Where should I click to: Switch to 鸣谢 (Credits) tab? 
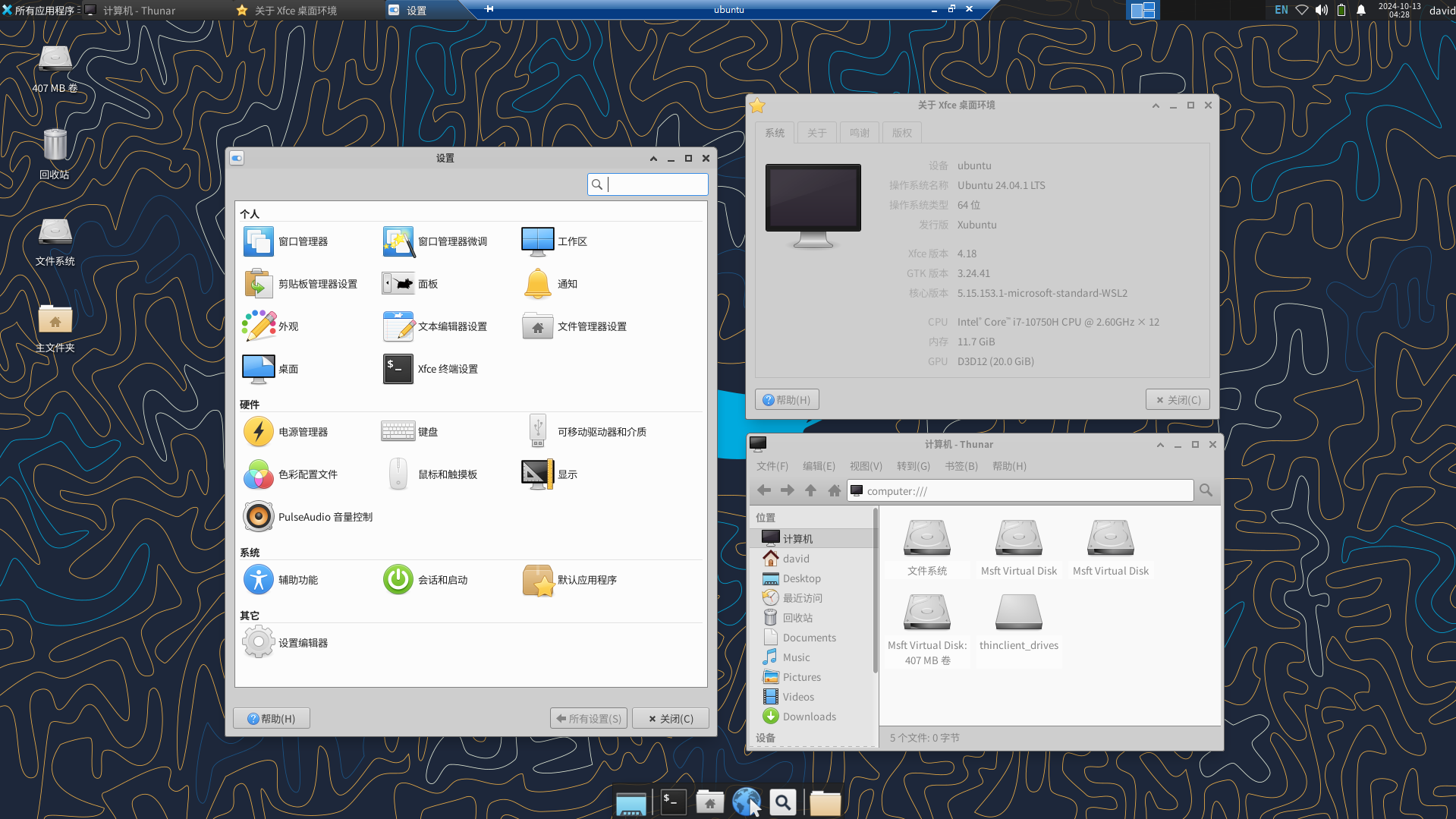tap(859, 133)
